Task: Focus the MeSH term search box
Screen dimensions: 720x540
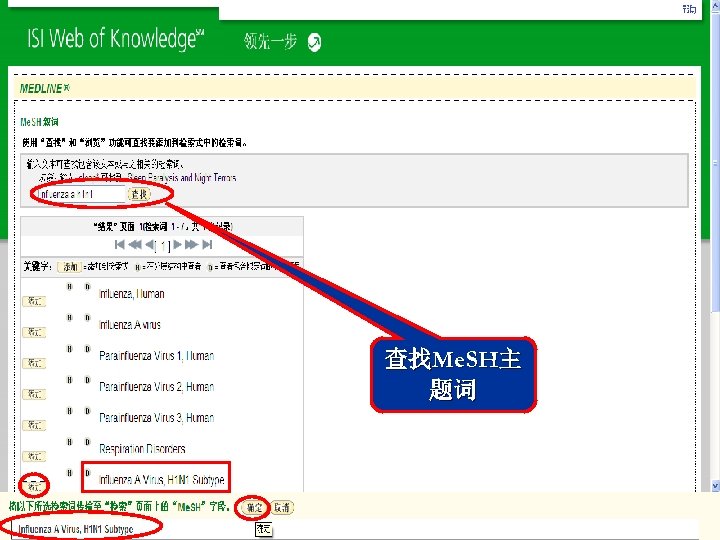Action: point(80,194)
